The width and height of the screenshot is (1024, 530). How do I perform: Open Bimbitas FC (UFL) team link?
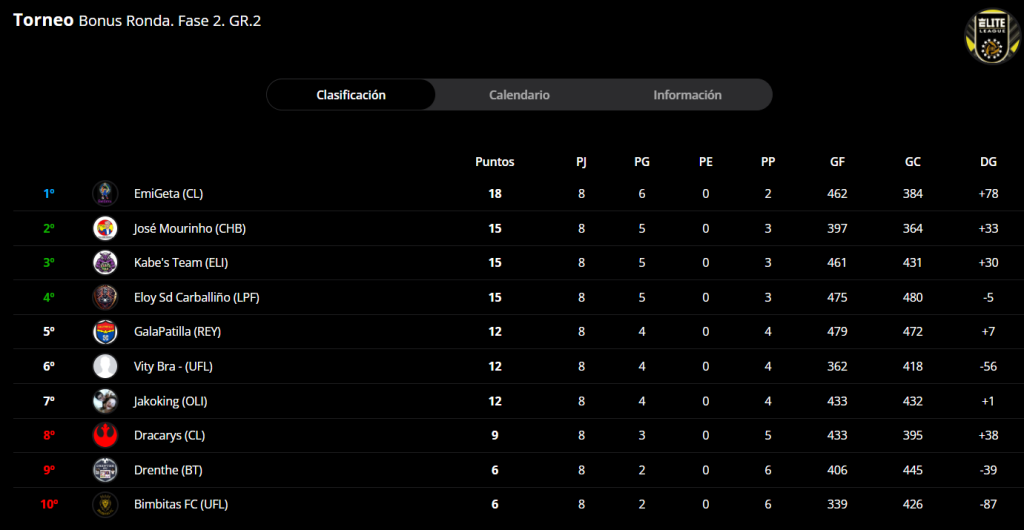tap(180, 505)
